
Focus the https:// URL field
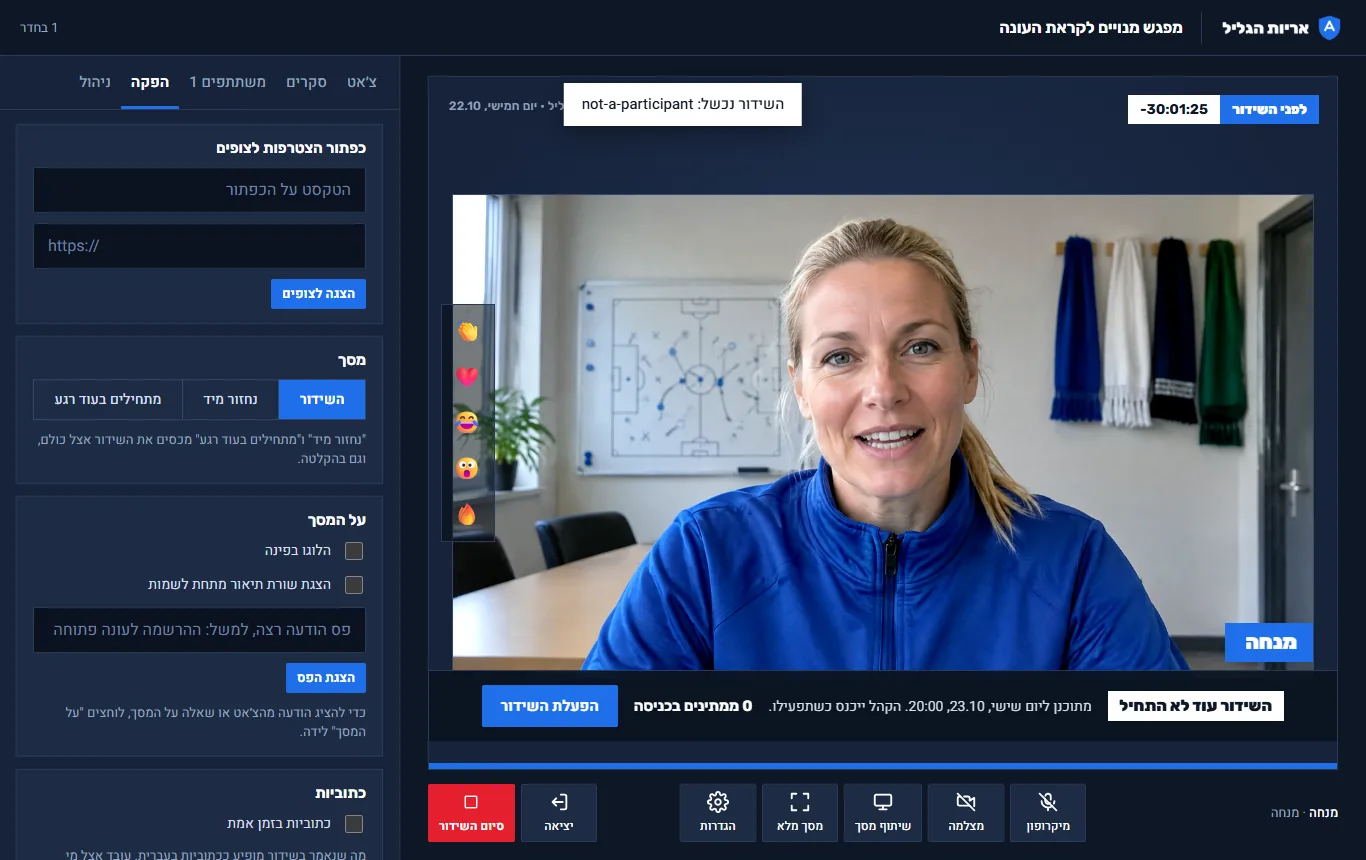(x=199, y=246)
